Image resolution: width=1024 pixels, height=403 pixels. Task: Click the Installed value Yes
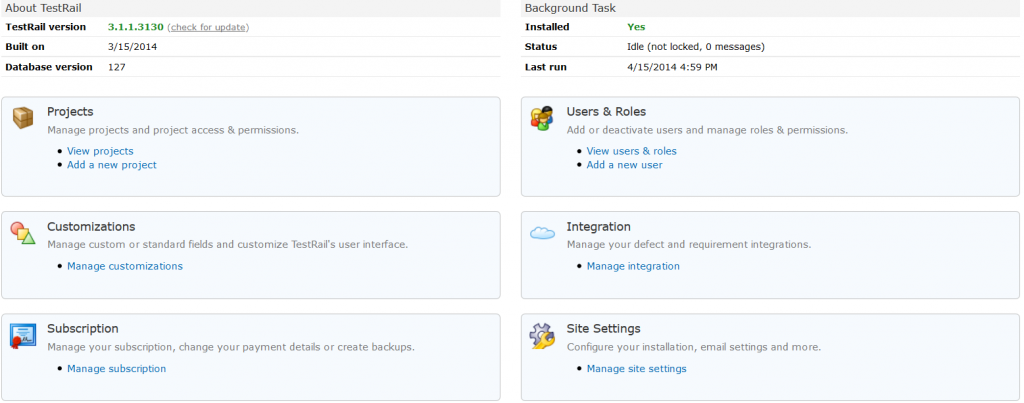click(x=636, y=27)
